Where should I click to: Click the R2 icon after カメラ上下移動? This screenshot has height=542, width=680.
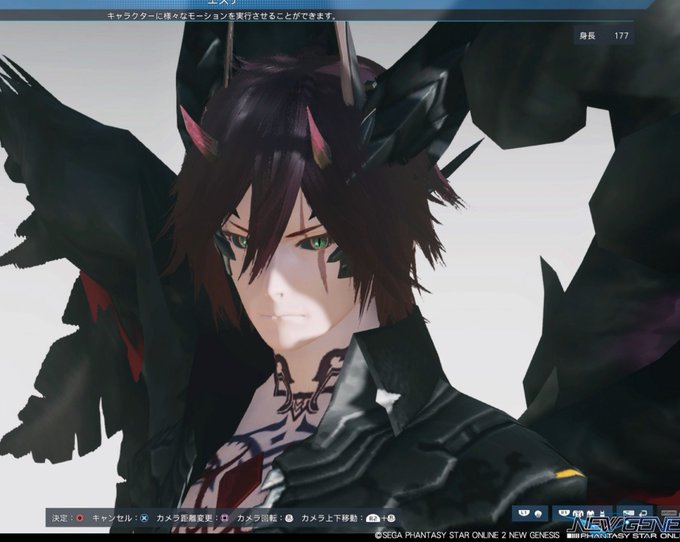[373, 518]
